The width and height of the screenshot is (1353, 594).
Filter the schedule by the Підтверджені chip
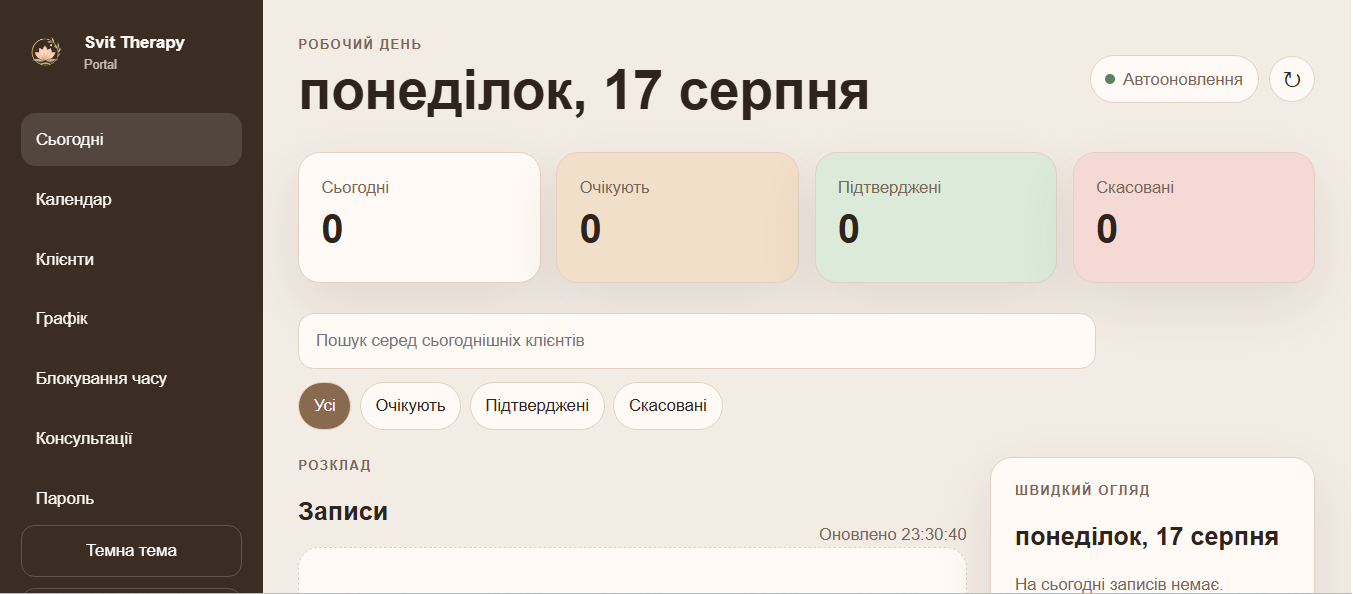[537, 406]
